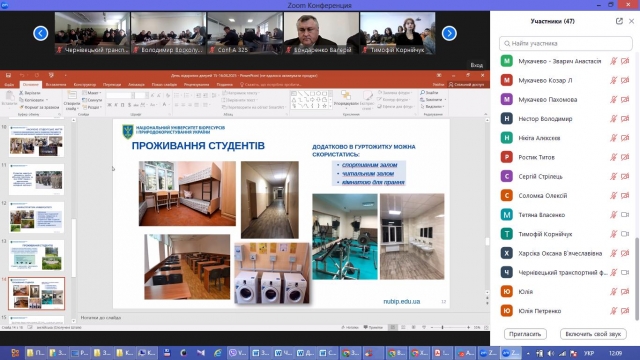640x360 pixels.
Task: Click the undo icon in PowerPoint title bar
Action: coord(22,75)
